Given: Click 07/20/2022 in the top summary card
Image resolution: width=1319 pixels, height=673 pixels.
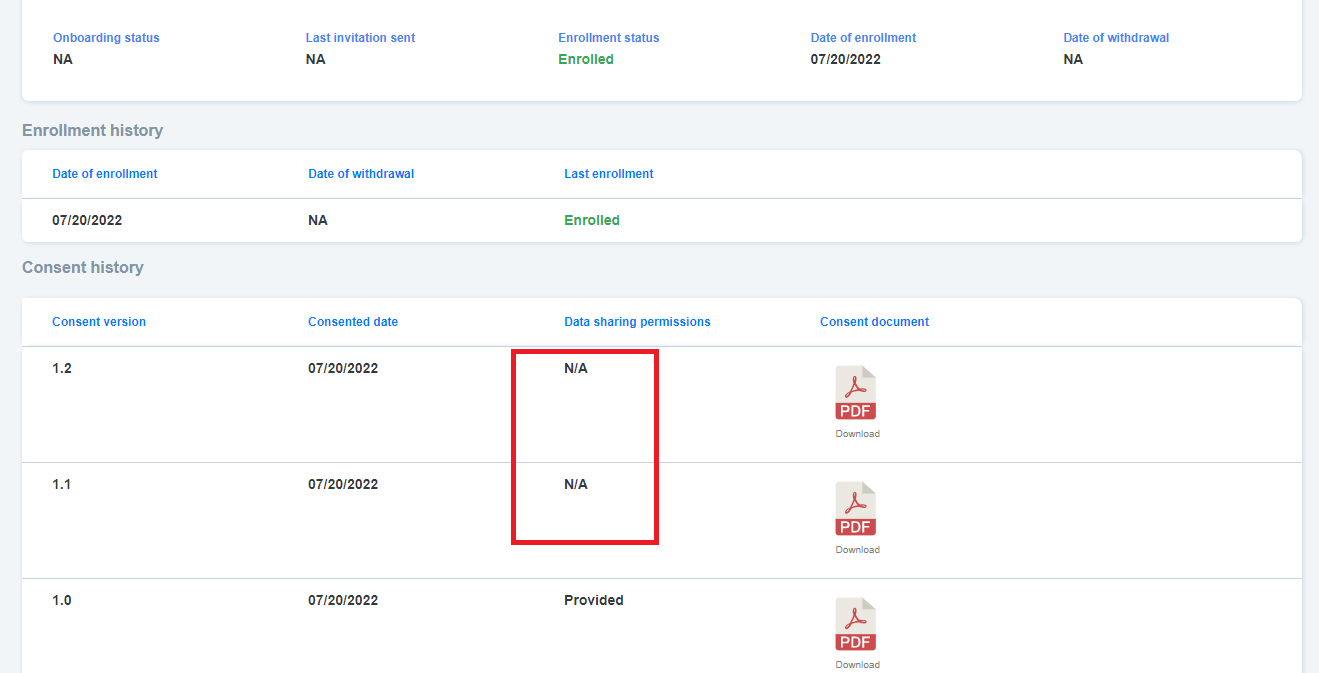Looking at the screenshot, I should [846, 59].
